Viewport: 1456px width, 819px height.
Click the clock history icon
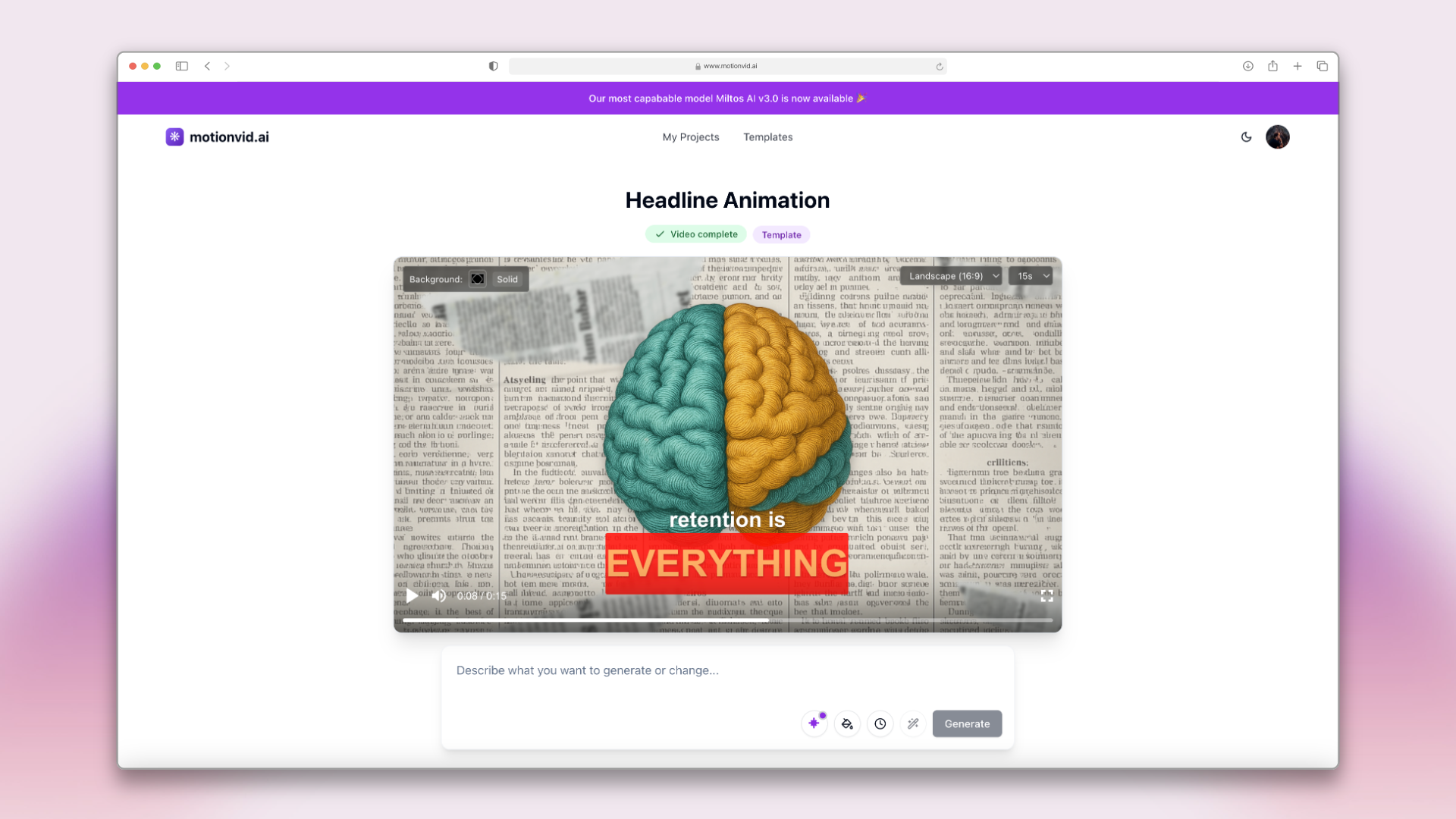point(880,723)
